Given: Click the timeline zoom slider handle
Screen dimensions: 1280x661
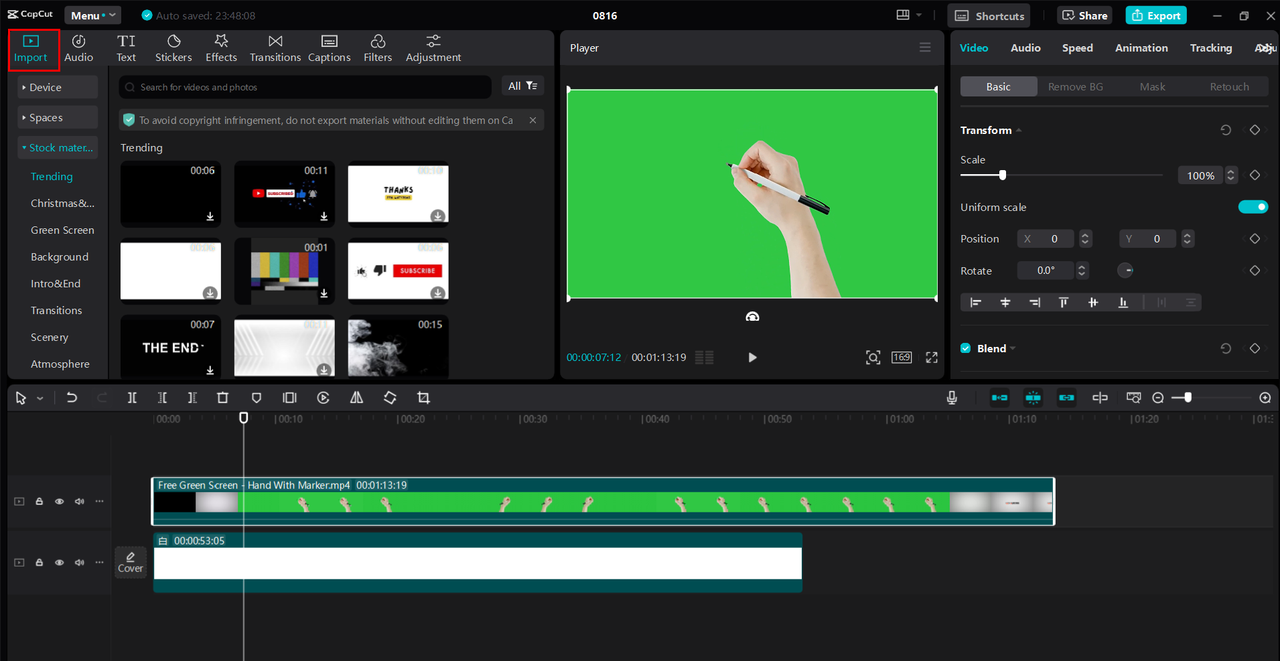Looking at the screenshot, I should click(x=1187, y=397).
